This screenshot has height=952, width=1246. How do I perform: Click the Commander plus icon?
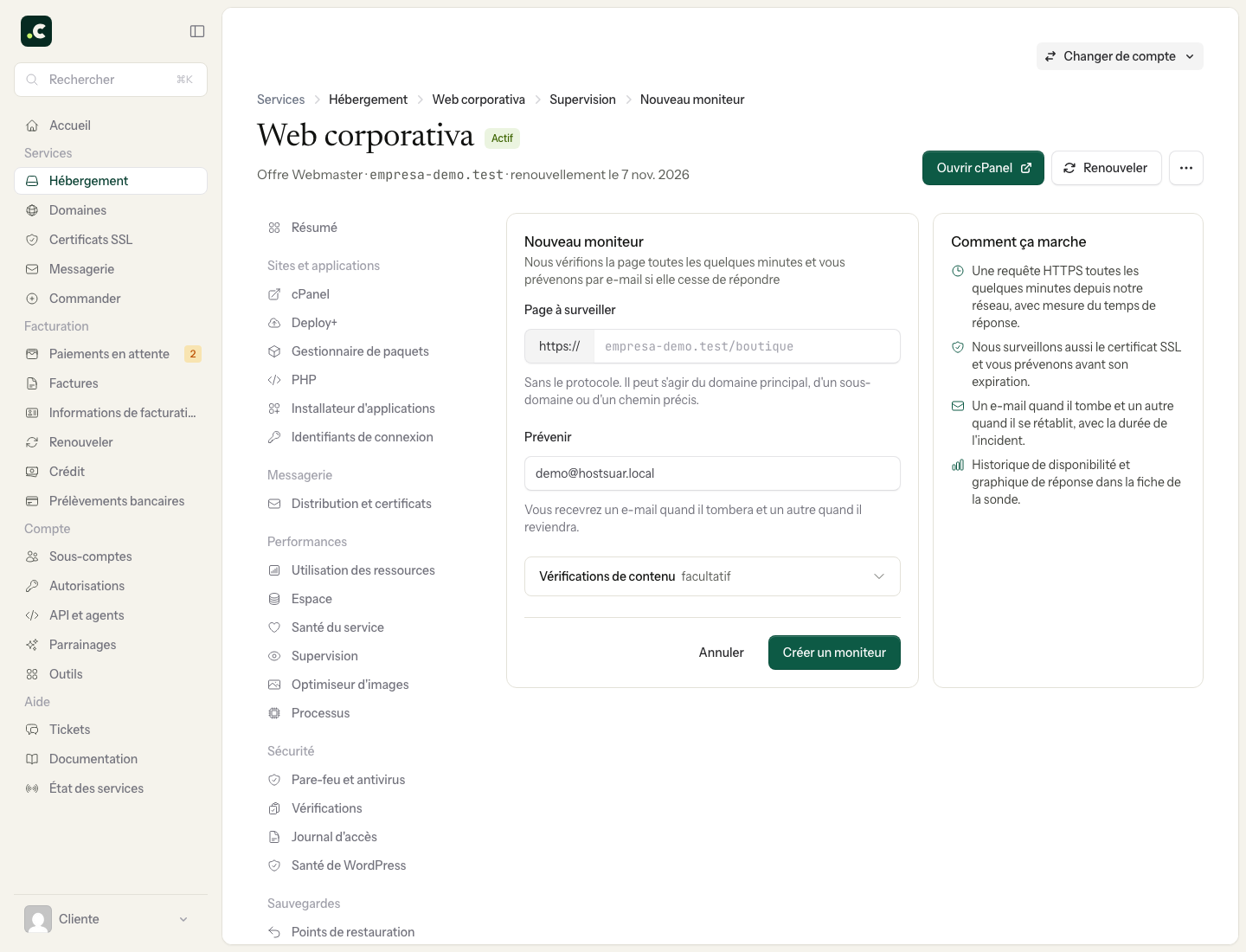[x=32, y=299]
